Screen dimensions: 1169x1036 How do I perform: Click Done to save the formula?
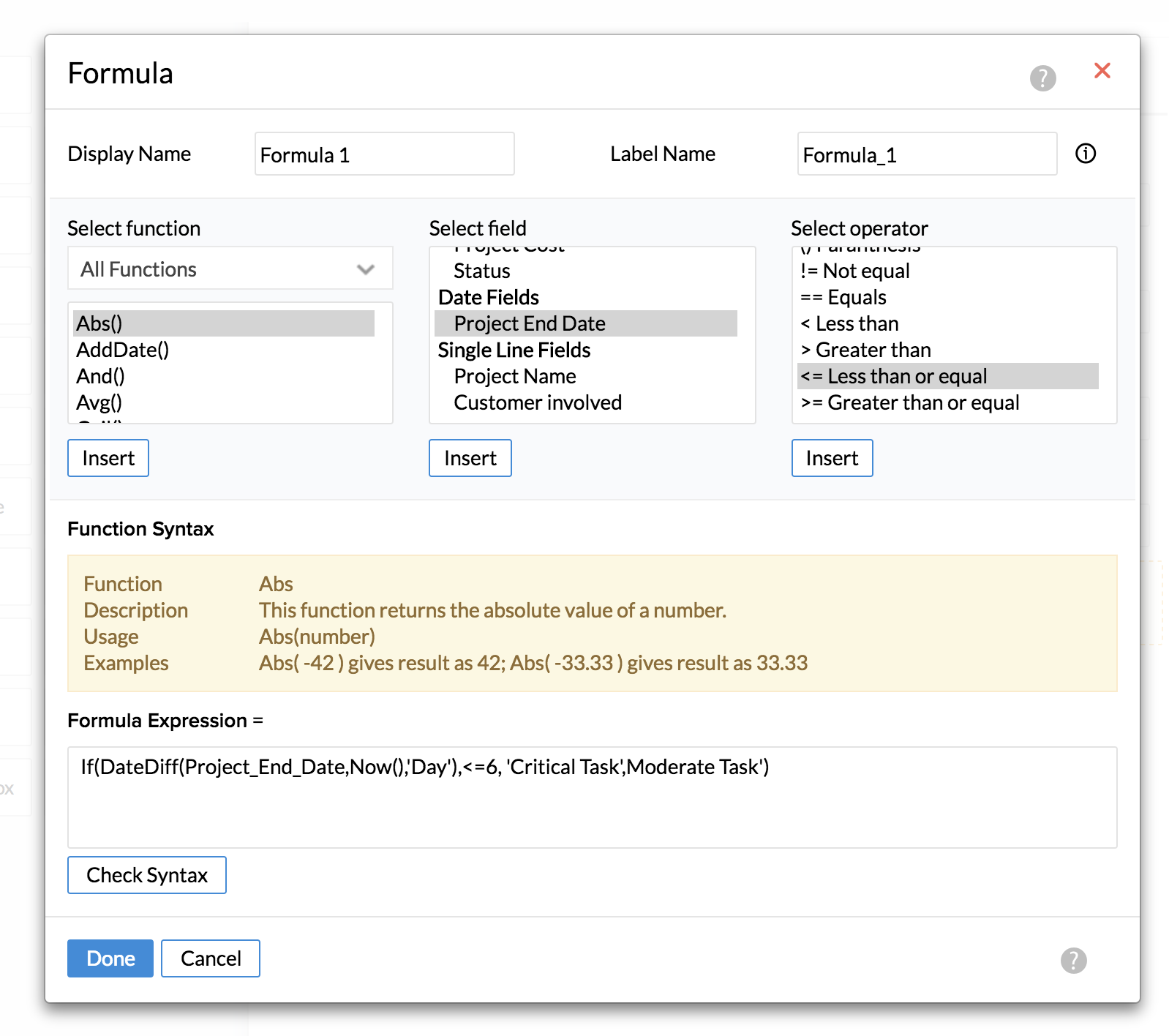coord(110,958)
